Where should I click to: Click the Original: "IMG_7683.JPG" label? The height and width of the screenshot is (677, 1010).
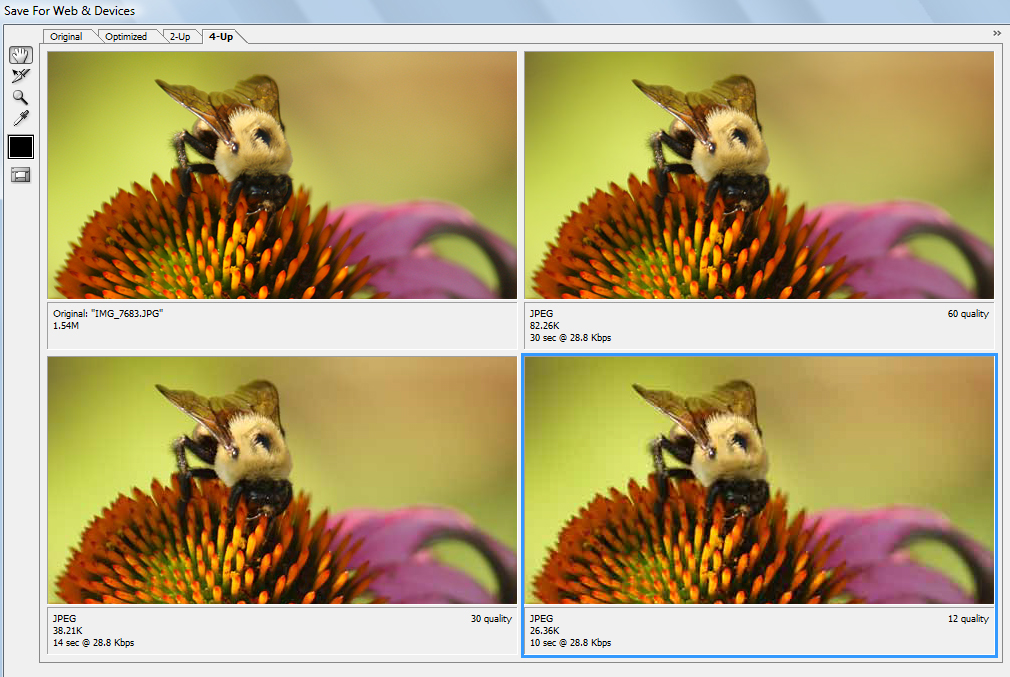point(108,314)
